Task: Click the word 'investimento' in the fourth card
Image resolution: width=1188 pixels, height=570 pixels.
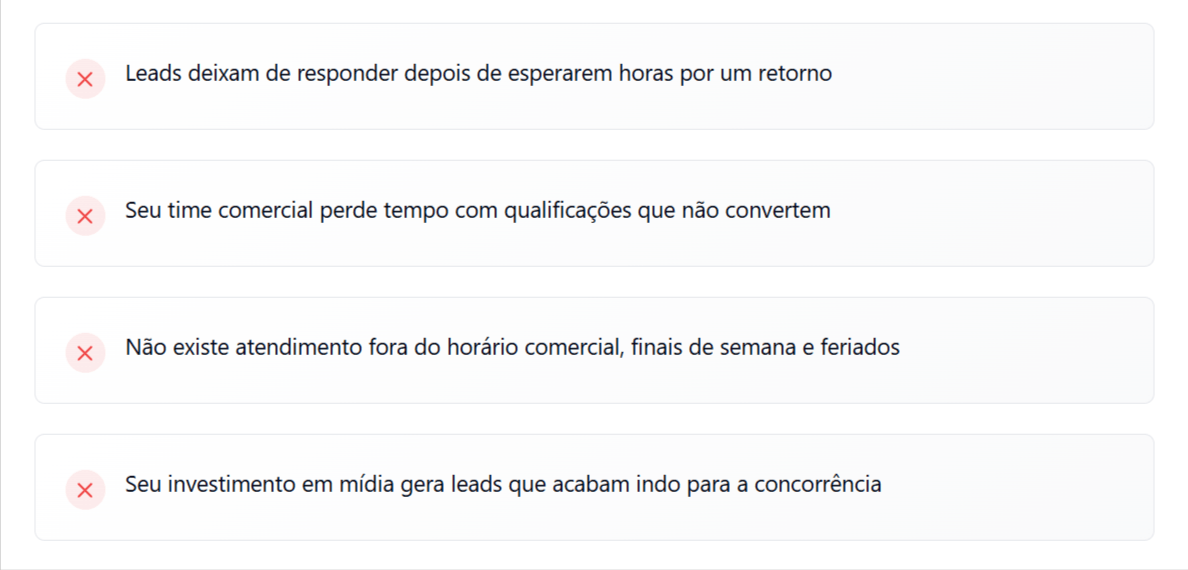Action: point(230,485)
